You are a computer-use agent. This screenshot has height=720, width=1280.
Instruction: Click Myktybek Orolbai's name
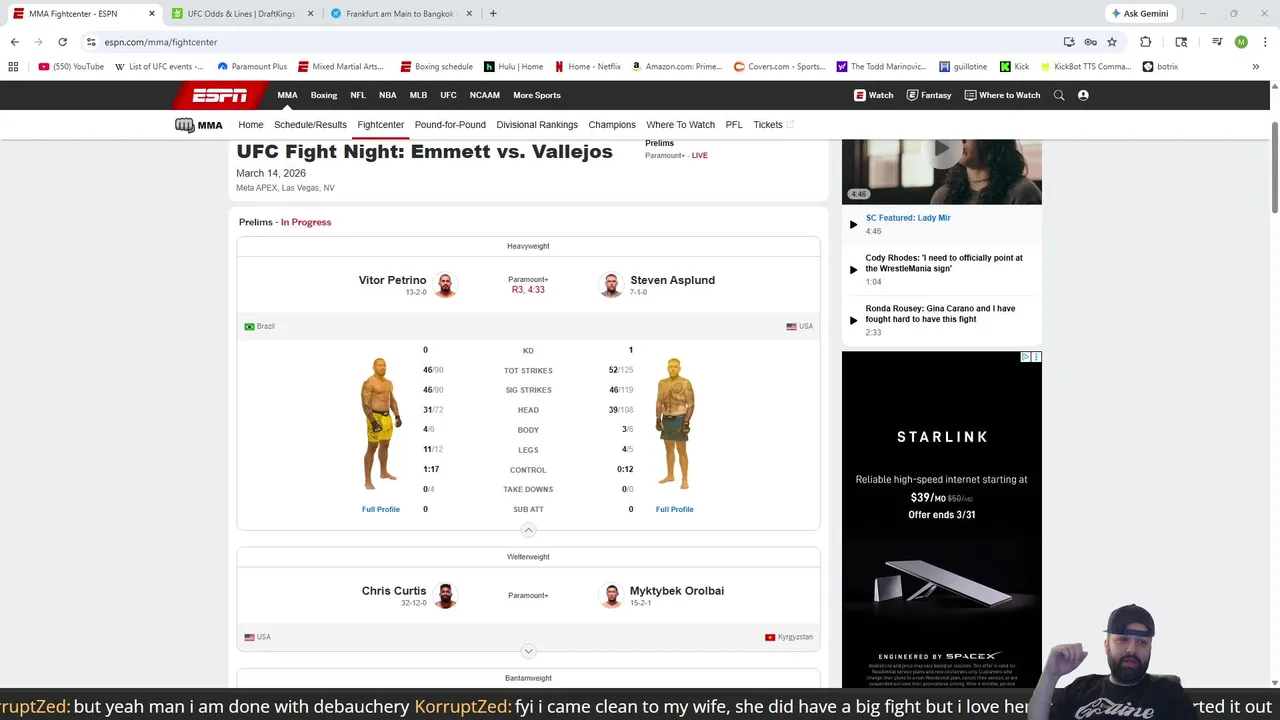[677, 591]
